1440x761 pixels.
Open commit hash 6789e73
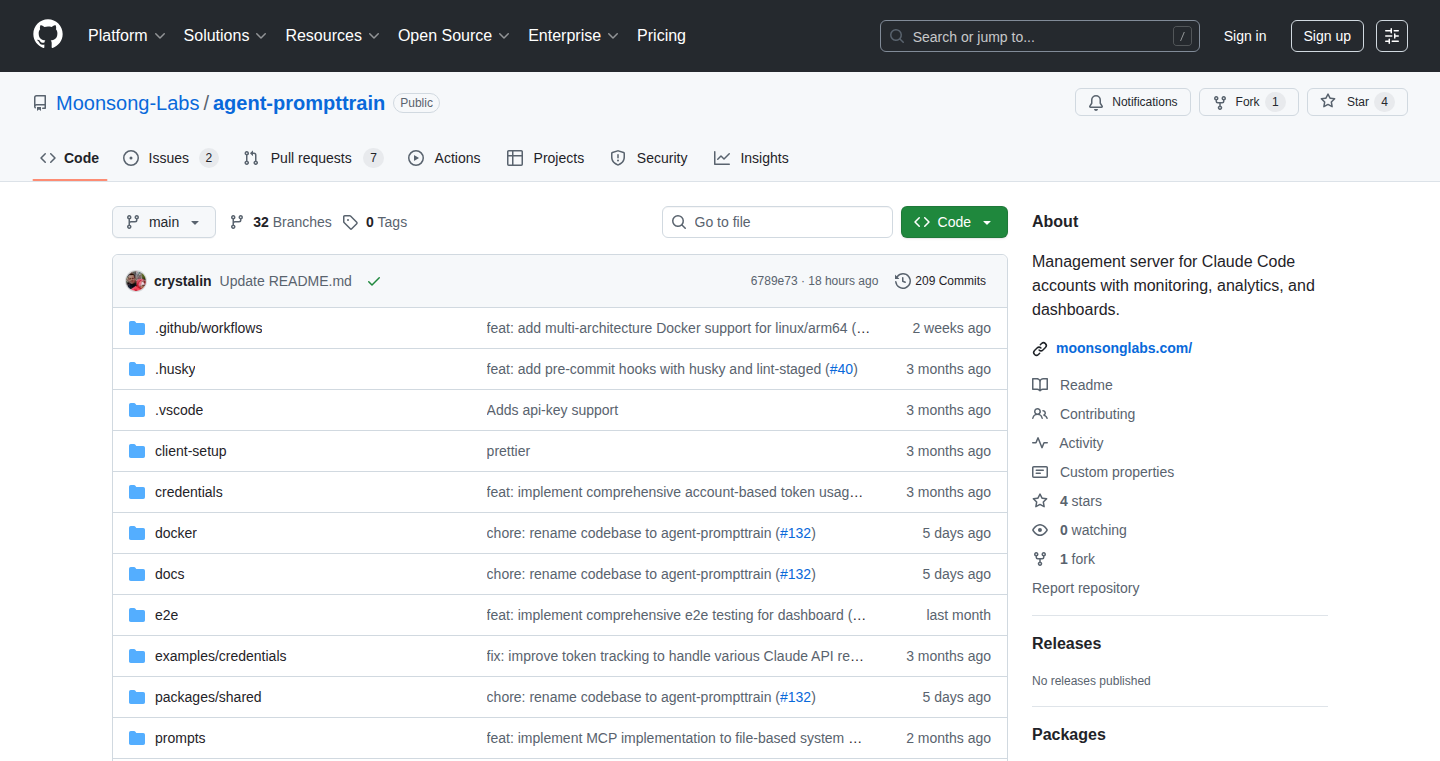[774, 281]
